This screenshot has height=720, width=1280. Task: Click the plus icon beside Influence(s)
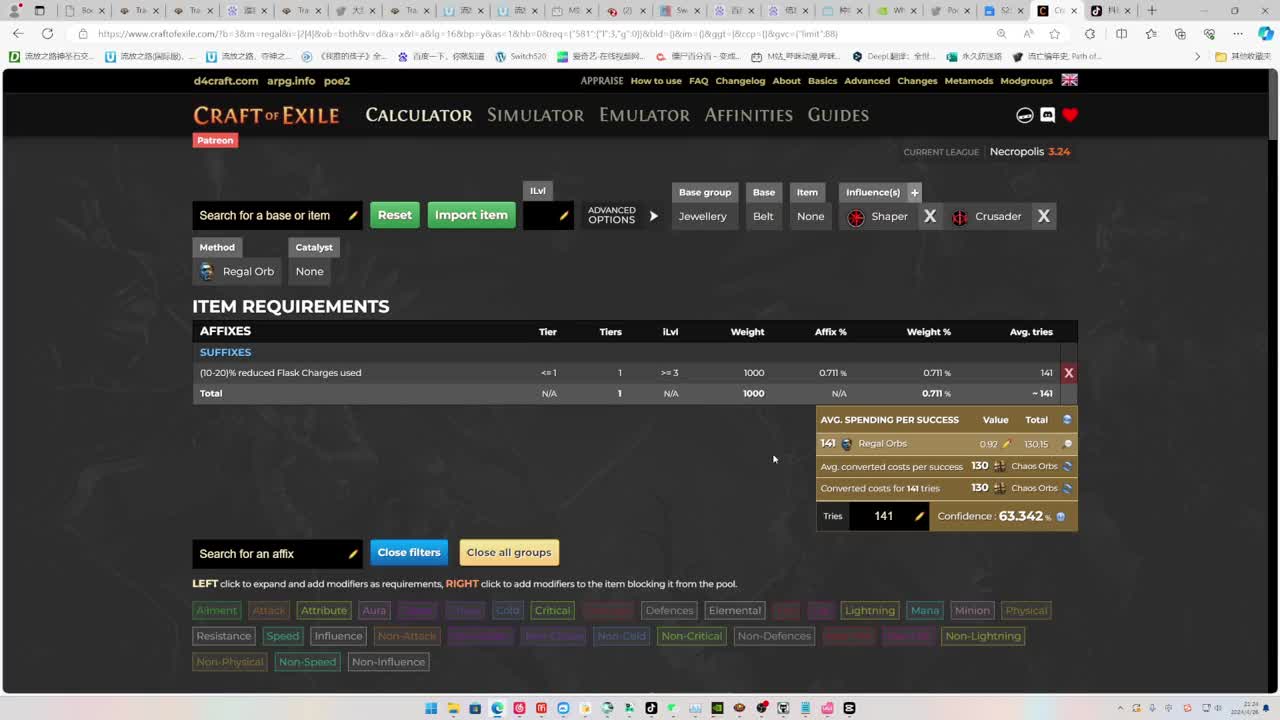[x=914, y=192]
